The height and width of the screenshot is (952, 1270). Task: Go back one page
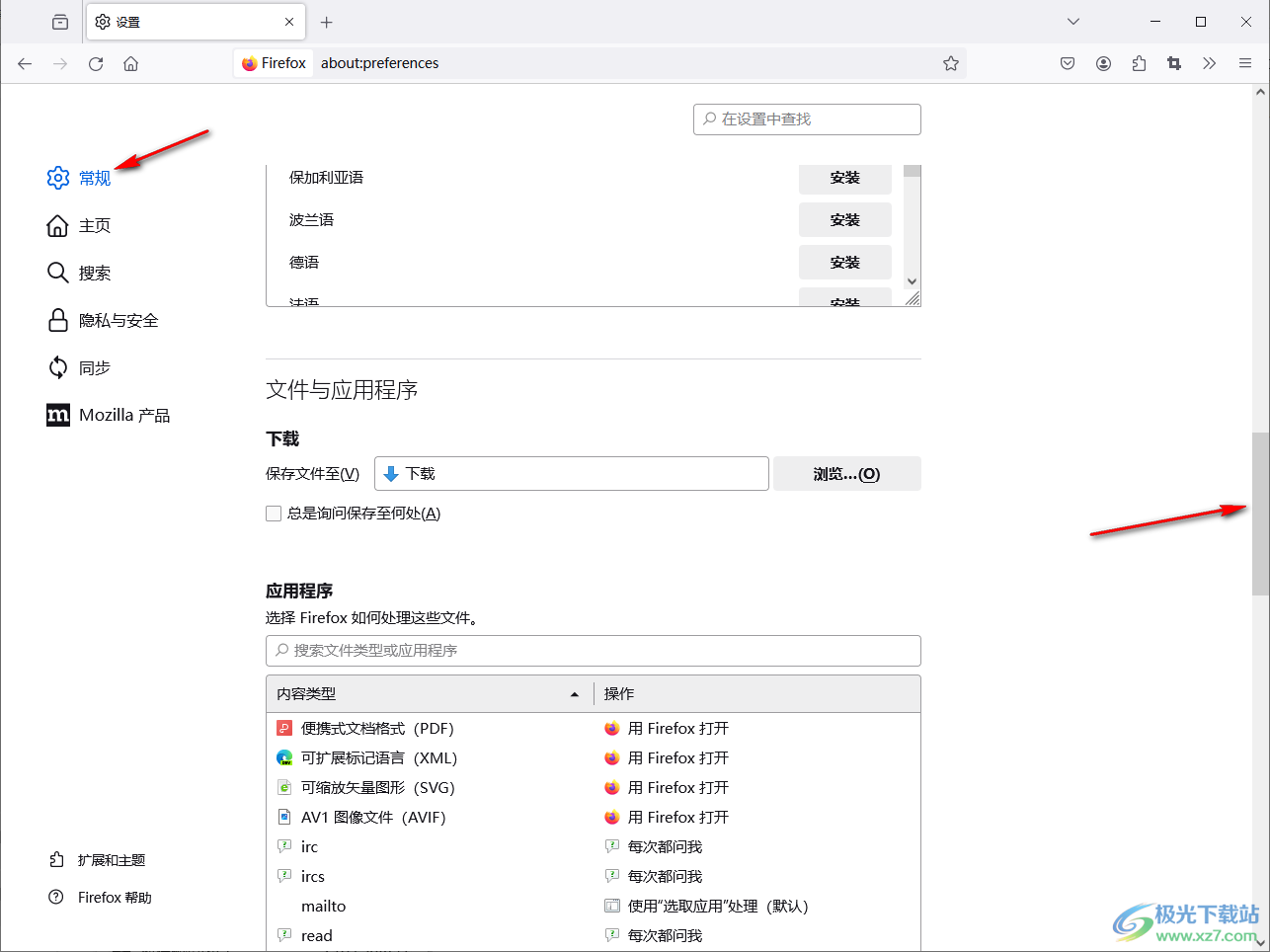pyautogui.click(x=25, y=63)
